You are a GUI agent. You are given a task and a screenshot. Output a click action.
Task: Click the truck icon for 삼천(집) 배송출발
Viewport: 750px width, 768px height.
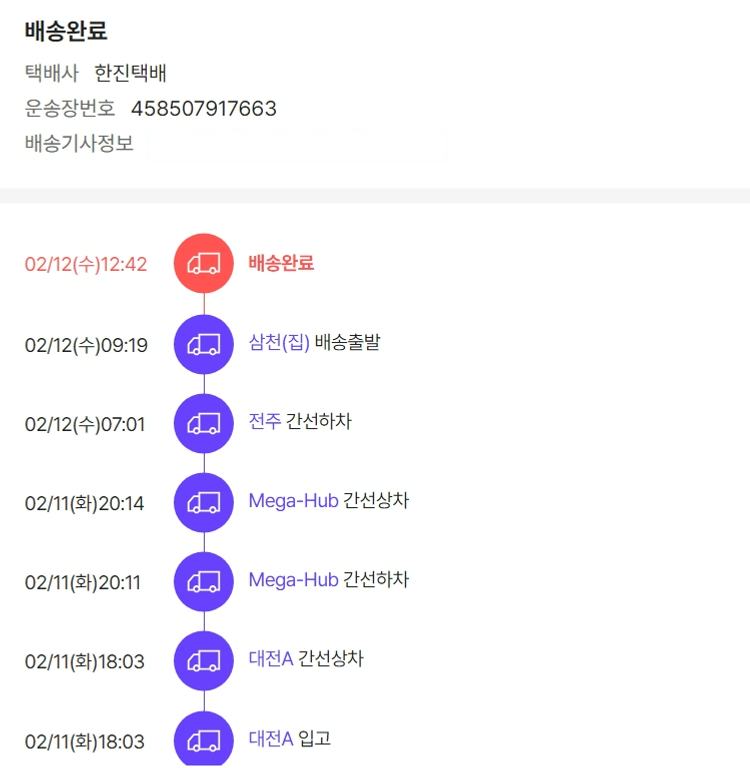tap(204, 344)
